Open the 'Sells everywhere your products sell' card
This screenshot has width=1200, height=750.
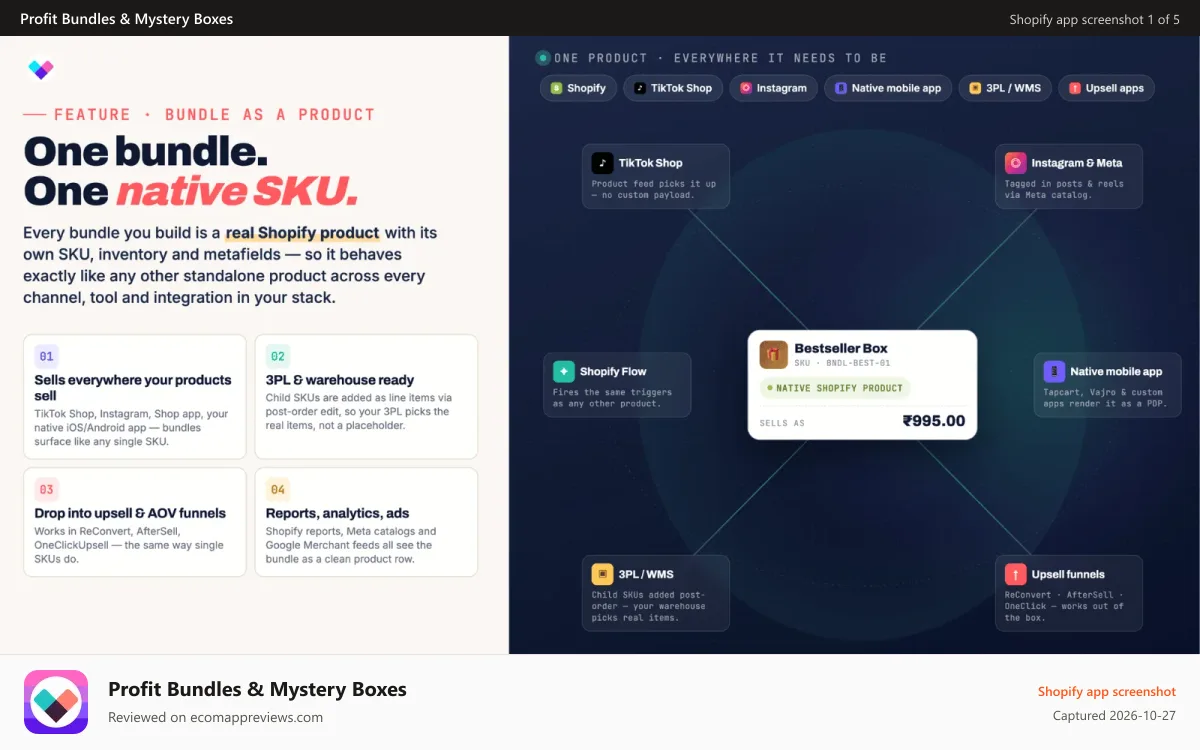click(x=135, y=397)
